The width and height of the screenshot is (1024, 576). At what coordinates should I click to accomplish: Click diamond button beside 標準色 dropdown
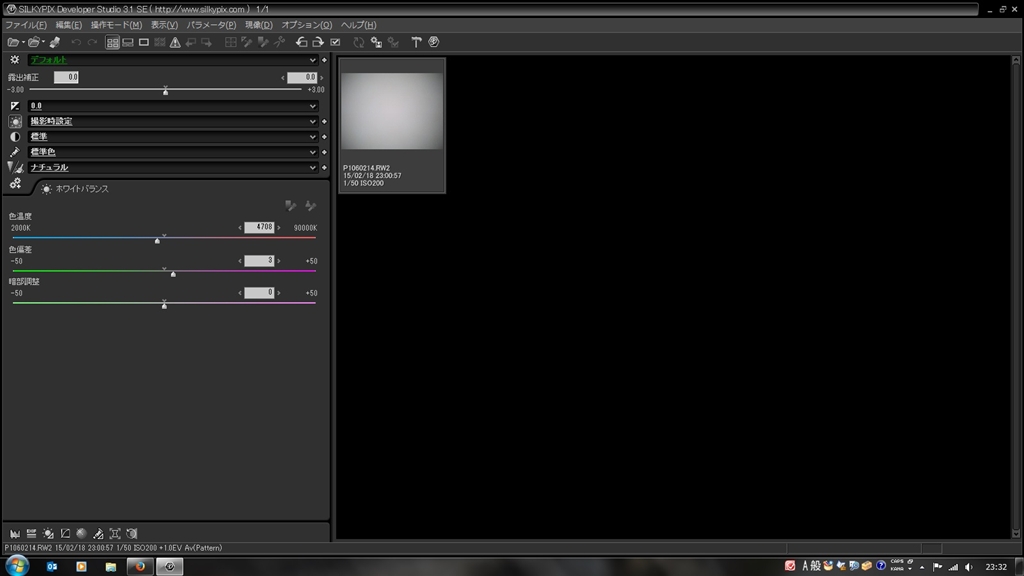(x=325, y=152)
